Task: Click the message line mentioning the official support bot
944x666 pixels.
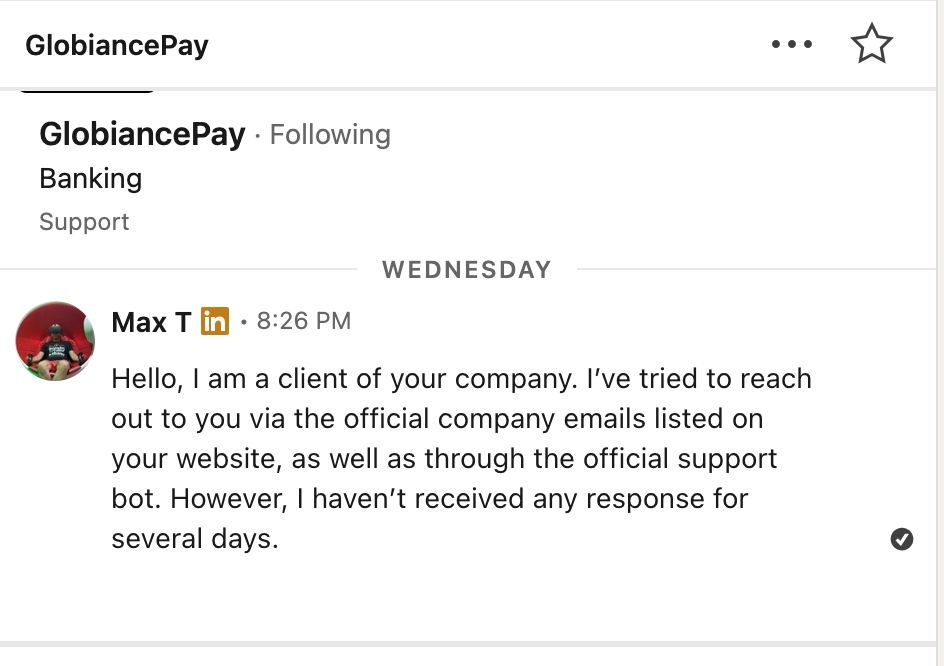Action: pos(444,459)
